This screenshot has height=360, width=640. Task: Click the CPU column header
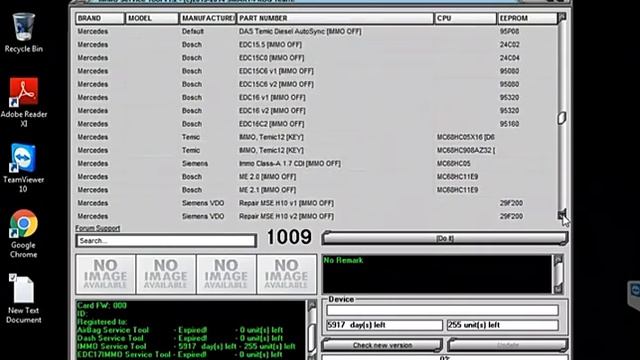click(465, 18)
